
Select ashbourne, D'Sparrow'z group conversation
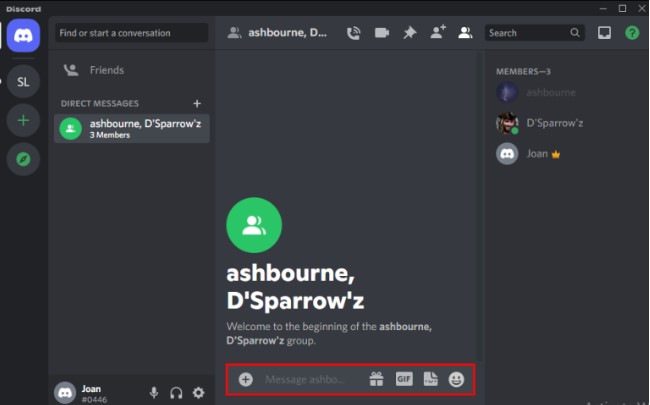tap(131, 129)
